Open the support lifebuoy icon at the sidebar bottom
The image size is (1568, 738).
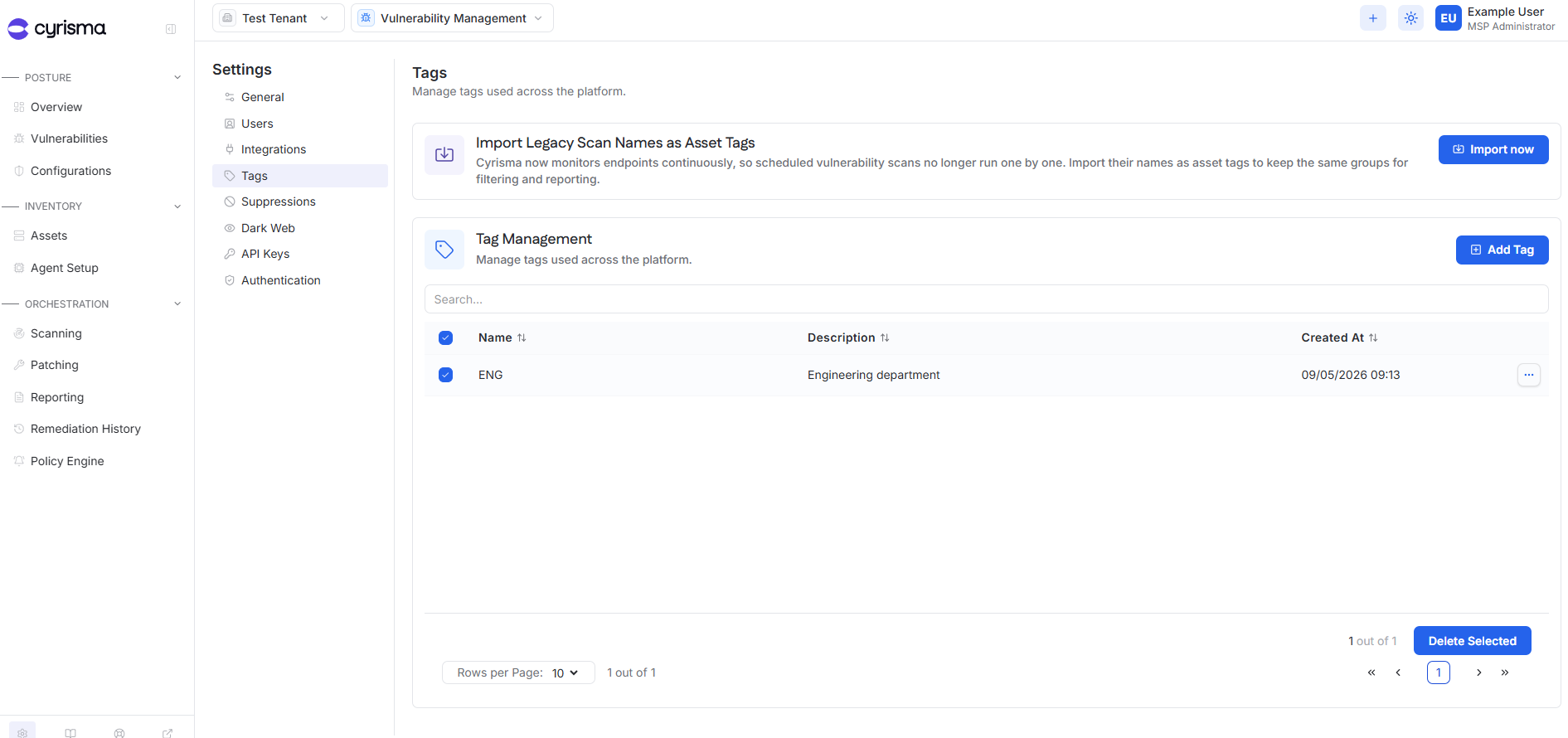point(119,733)
